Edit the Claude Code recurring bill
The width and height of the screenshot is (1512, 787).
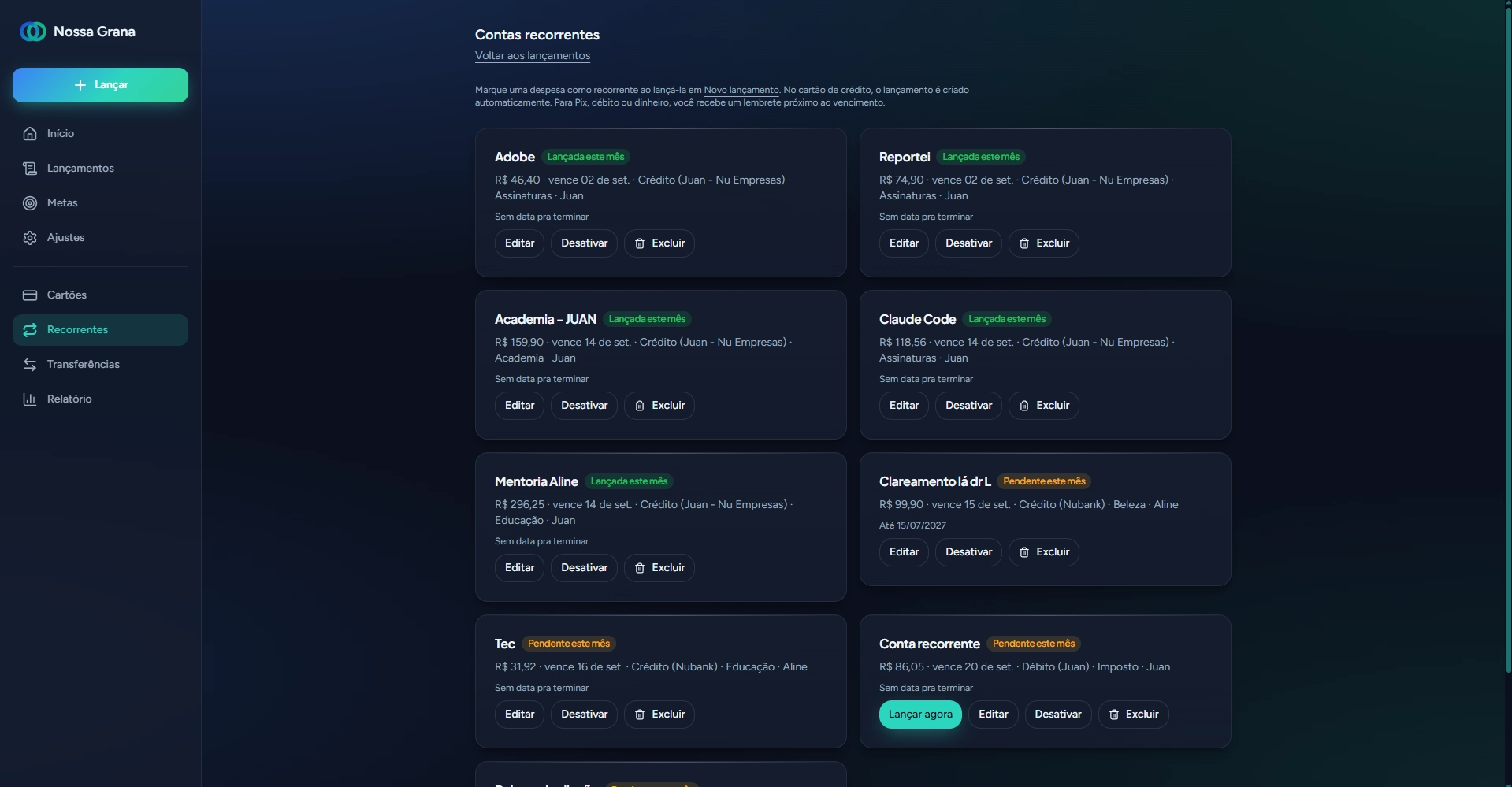904,406
